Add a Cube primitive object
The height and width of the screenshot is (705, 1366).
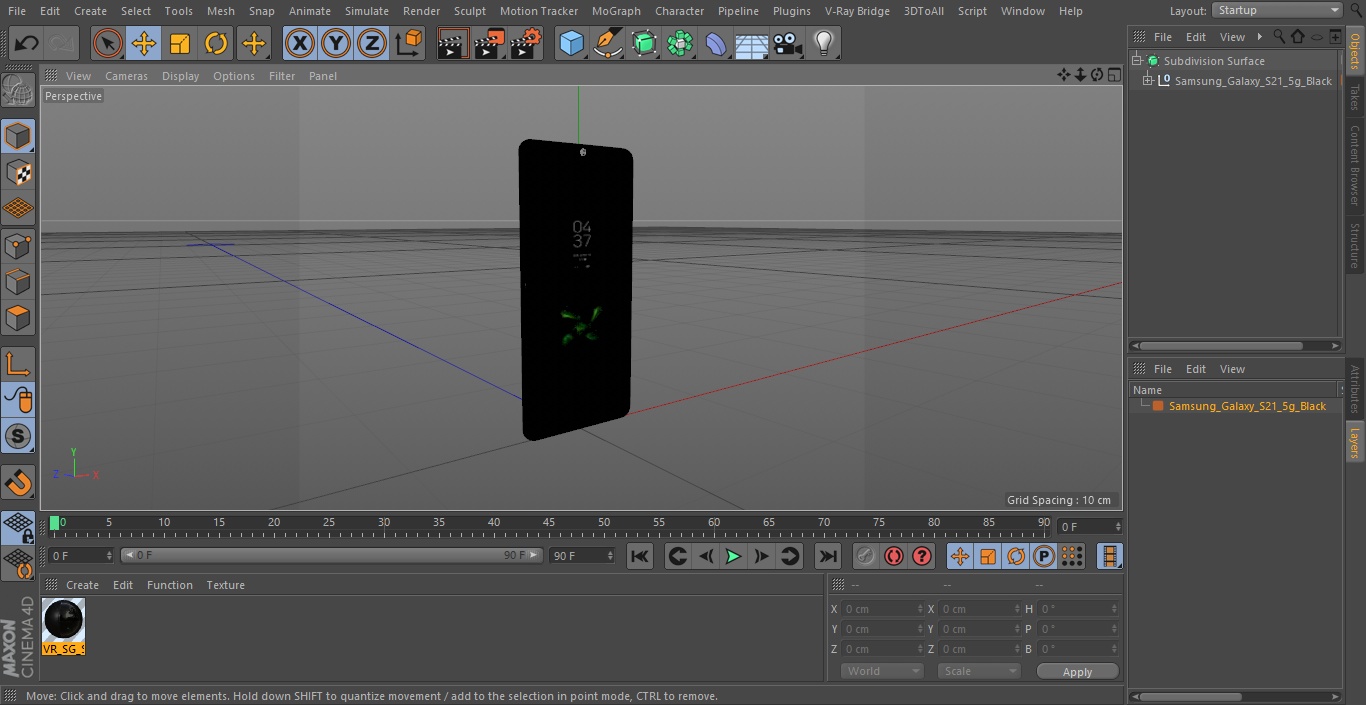[571, 43]
